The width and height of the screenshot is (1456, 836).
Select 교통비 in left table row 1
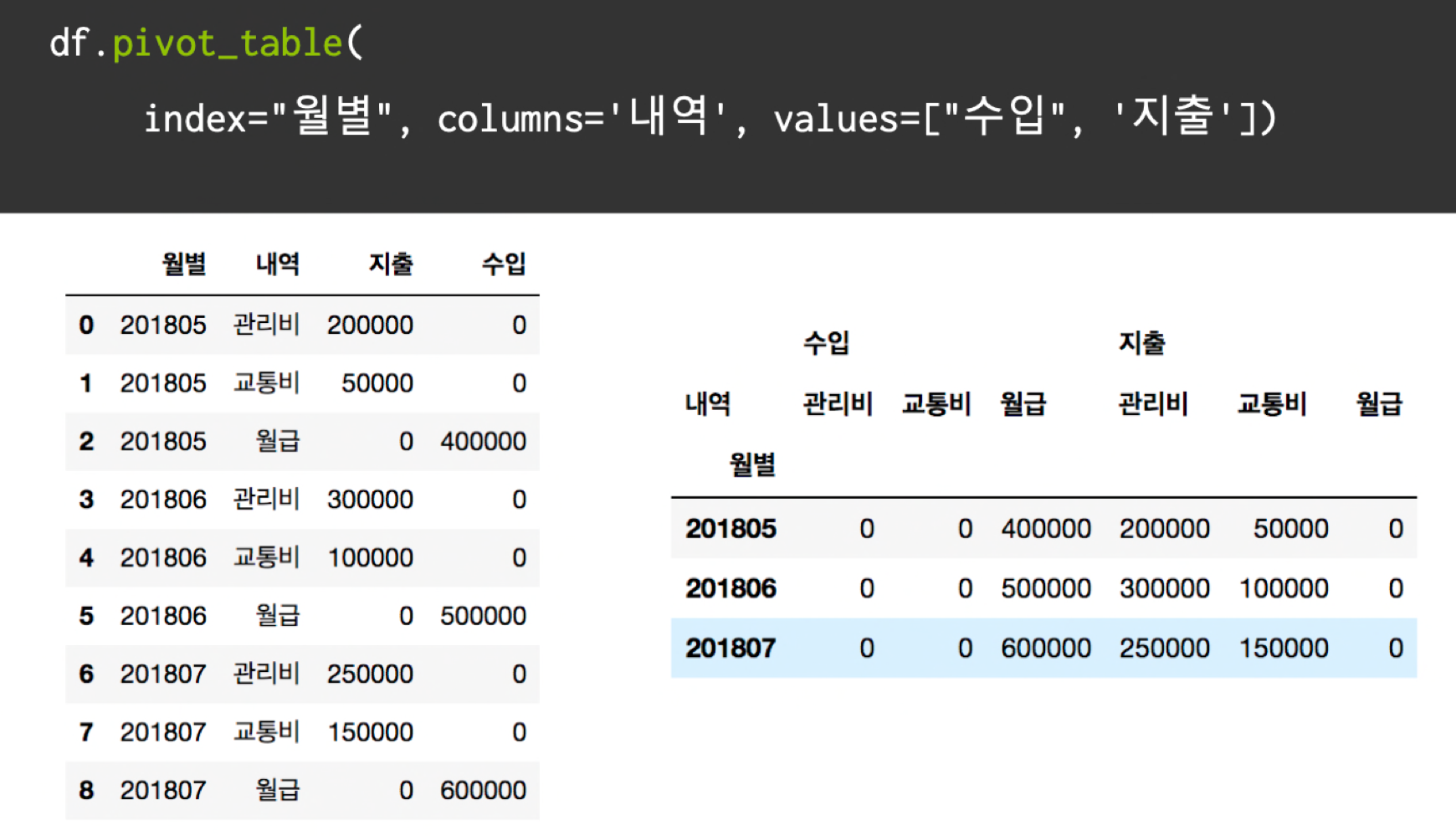267,382
